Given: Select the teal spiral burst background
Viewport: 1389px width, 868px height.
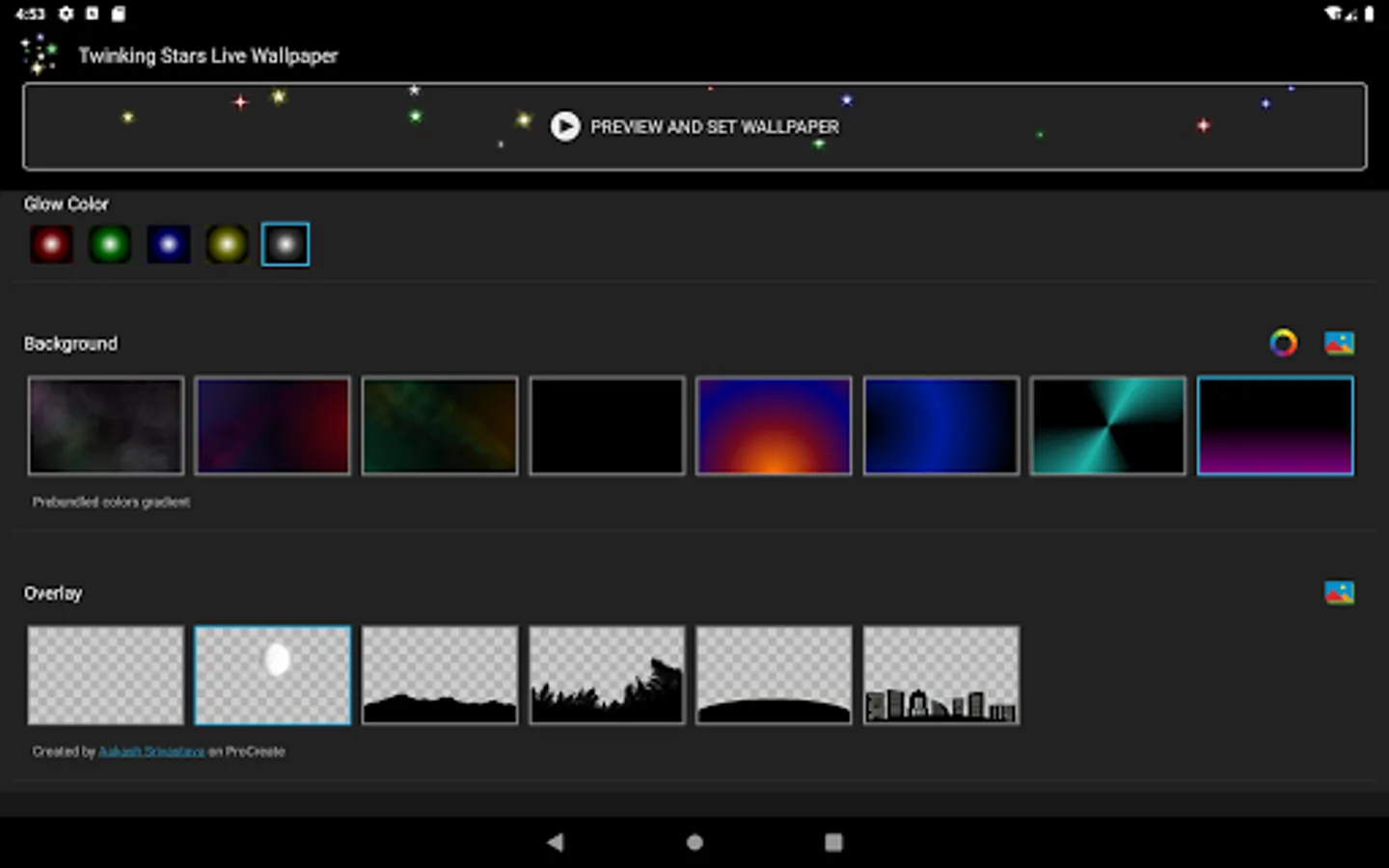Looking at the screenshot, I should [1107, 425].
